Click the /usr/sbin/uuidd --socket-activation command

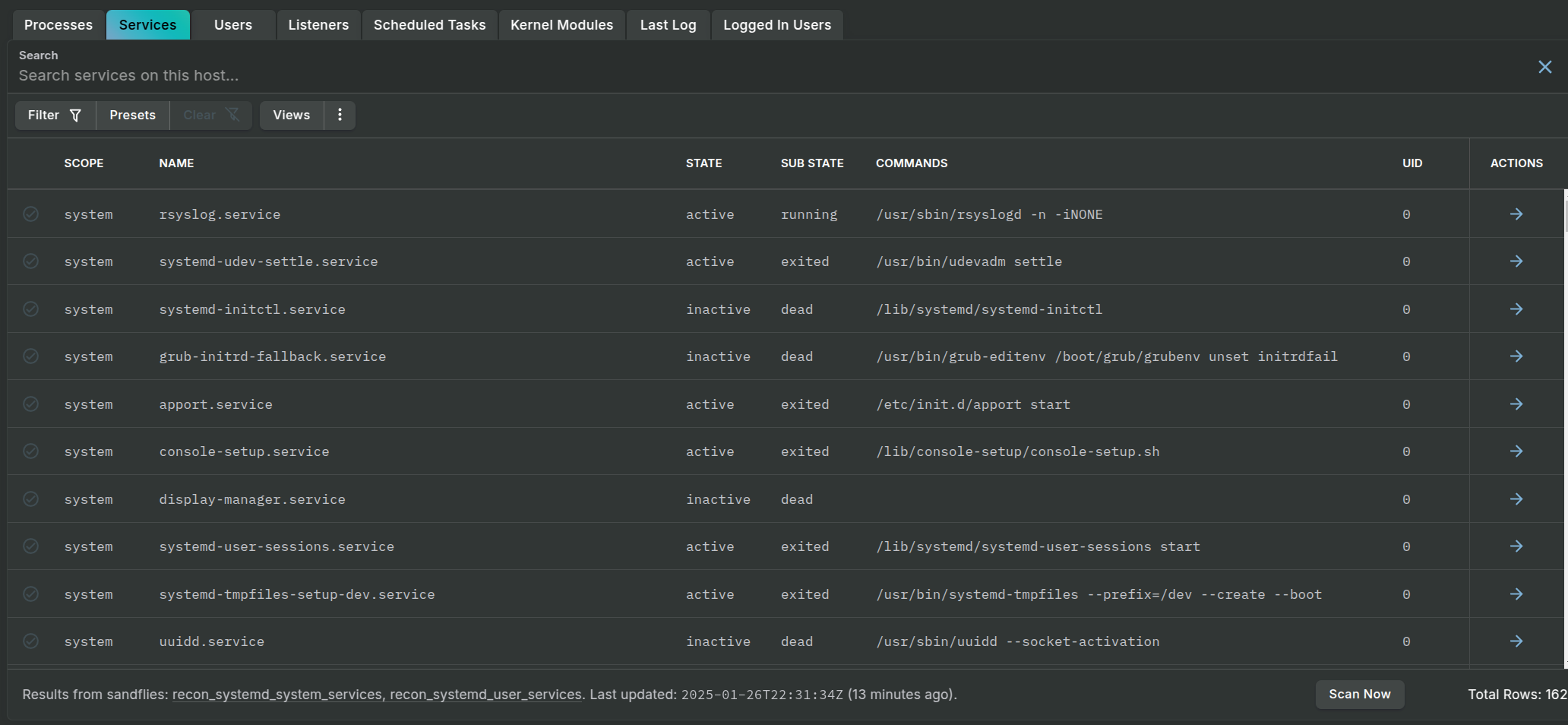point(1018,641)
